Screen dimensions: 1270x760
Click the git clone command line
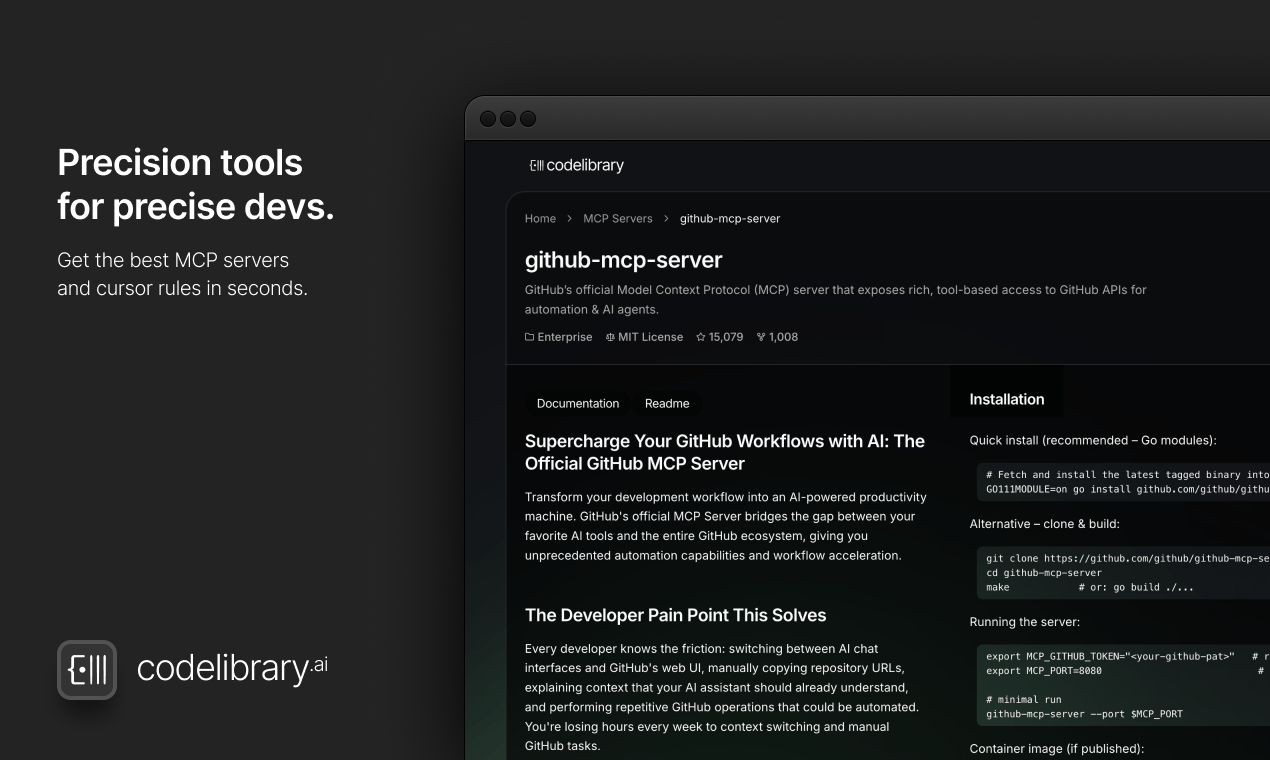(1128, 559)
